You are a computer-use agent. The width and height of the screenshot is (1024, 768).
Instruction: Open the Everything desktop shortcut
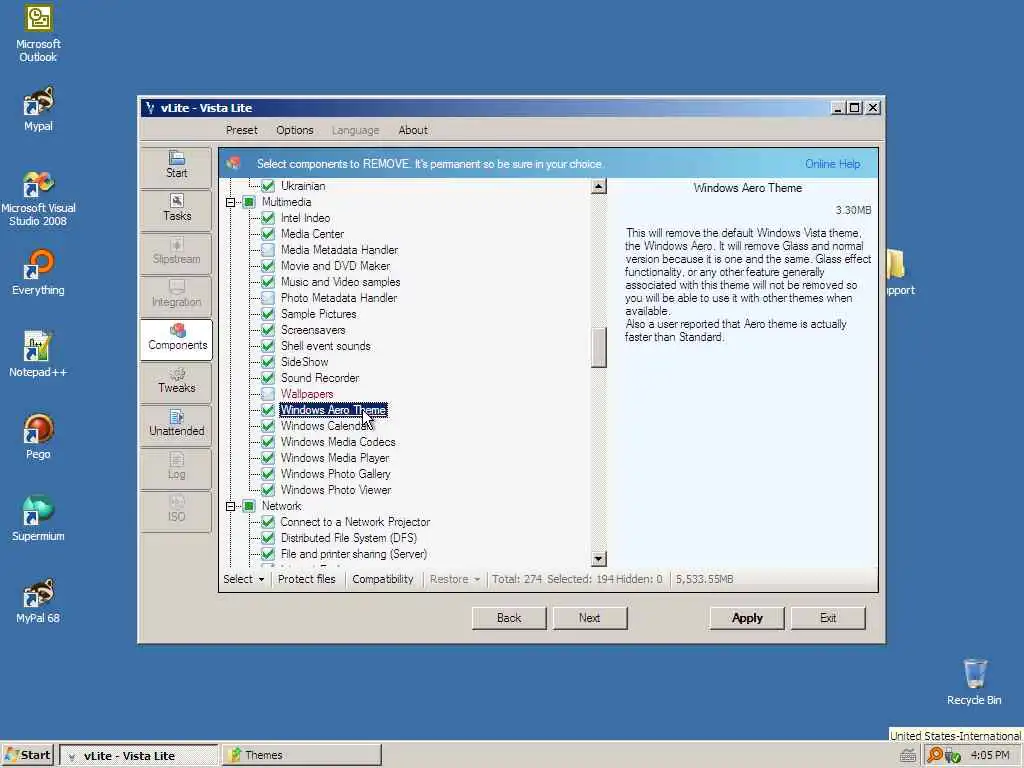38,272
